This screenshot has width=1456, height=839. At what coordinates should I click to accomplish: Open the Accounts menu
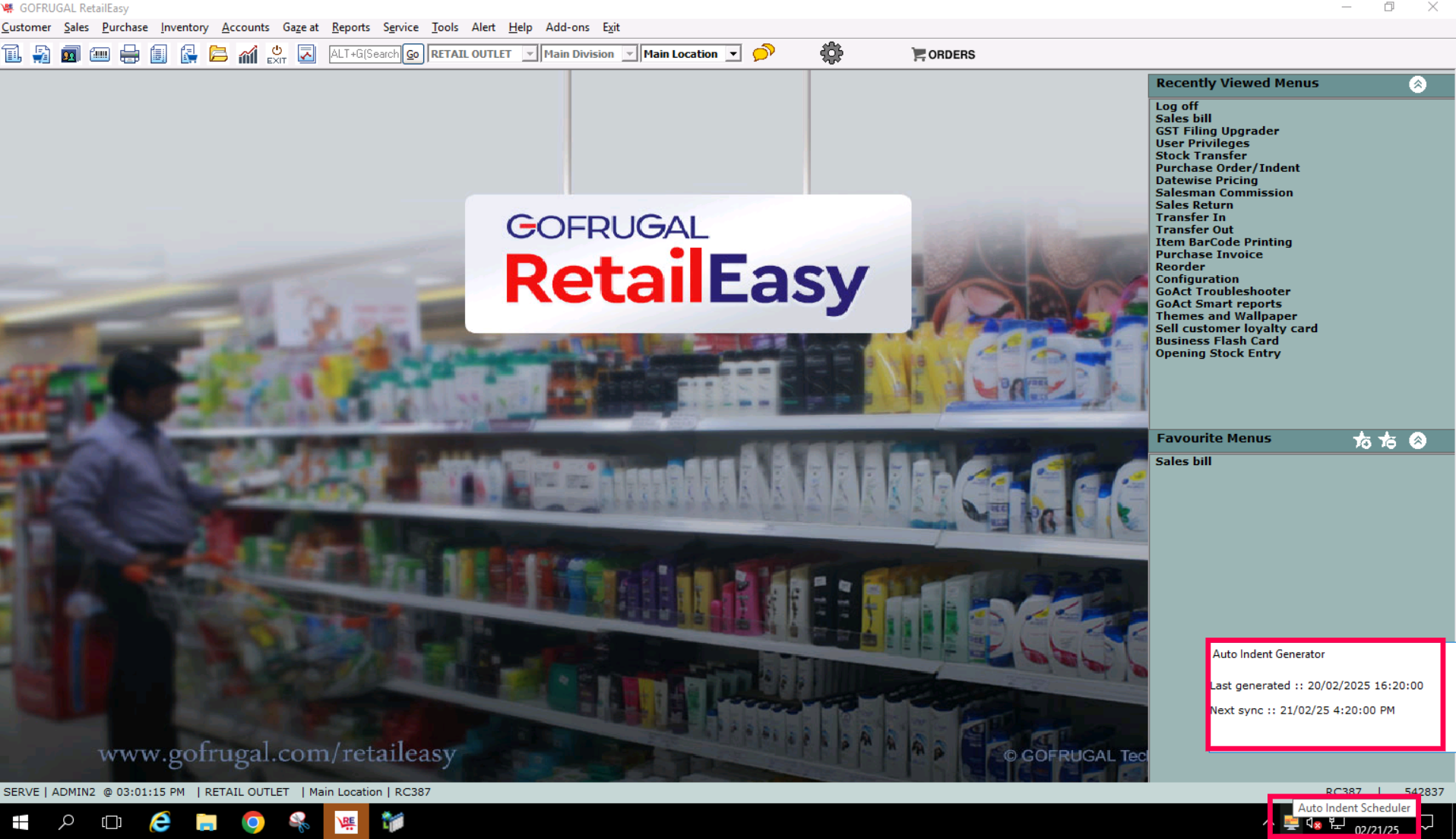[245, 27]
